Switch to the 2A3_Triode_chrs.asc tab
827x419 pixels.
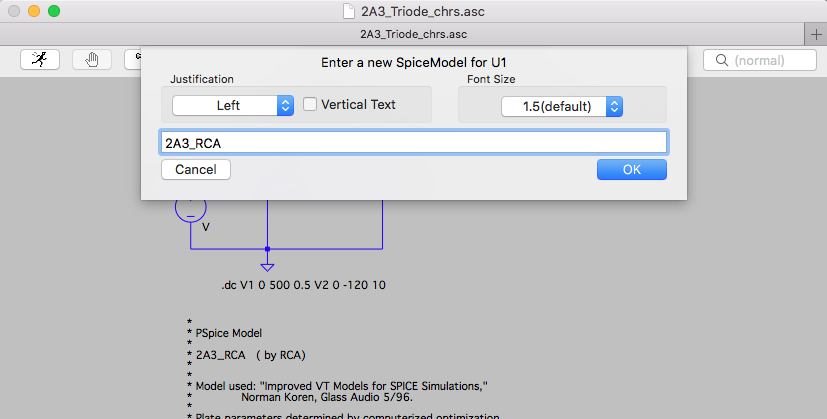click(x=414, y=34)
